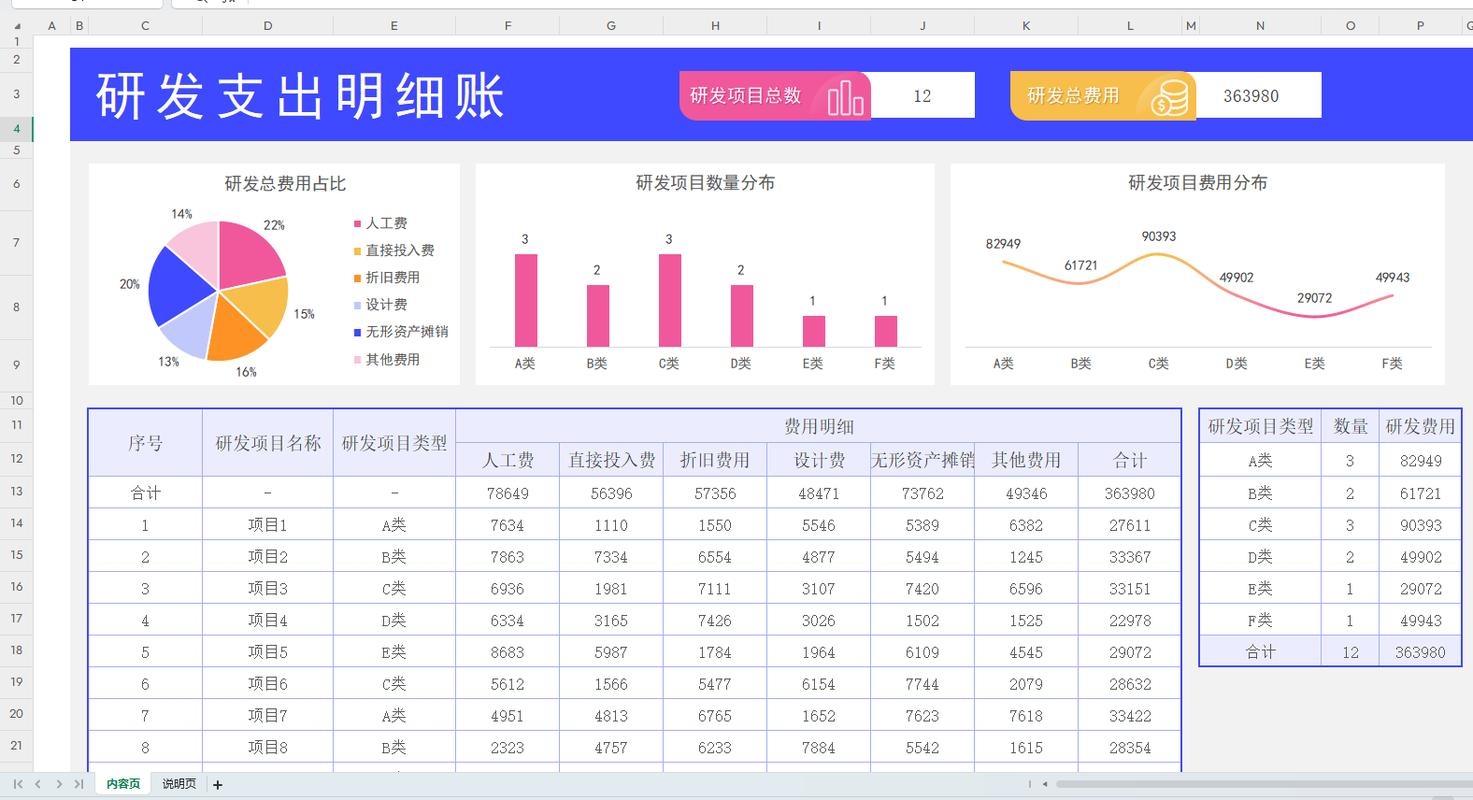Screen dimensions: 1473x800
Task: Select 49943 in the summary table
Action: click(1420, 620)
